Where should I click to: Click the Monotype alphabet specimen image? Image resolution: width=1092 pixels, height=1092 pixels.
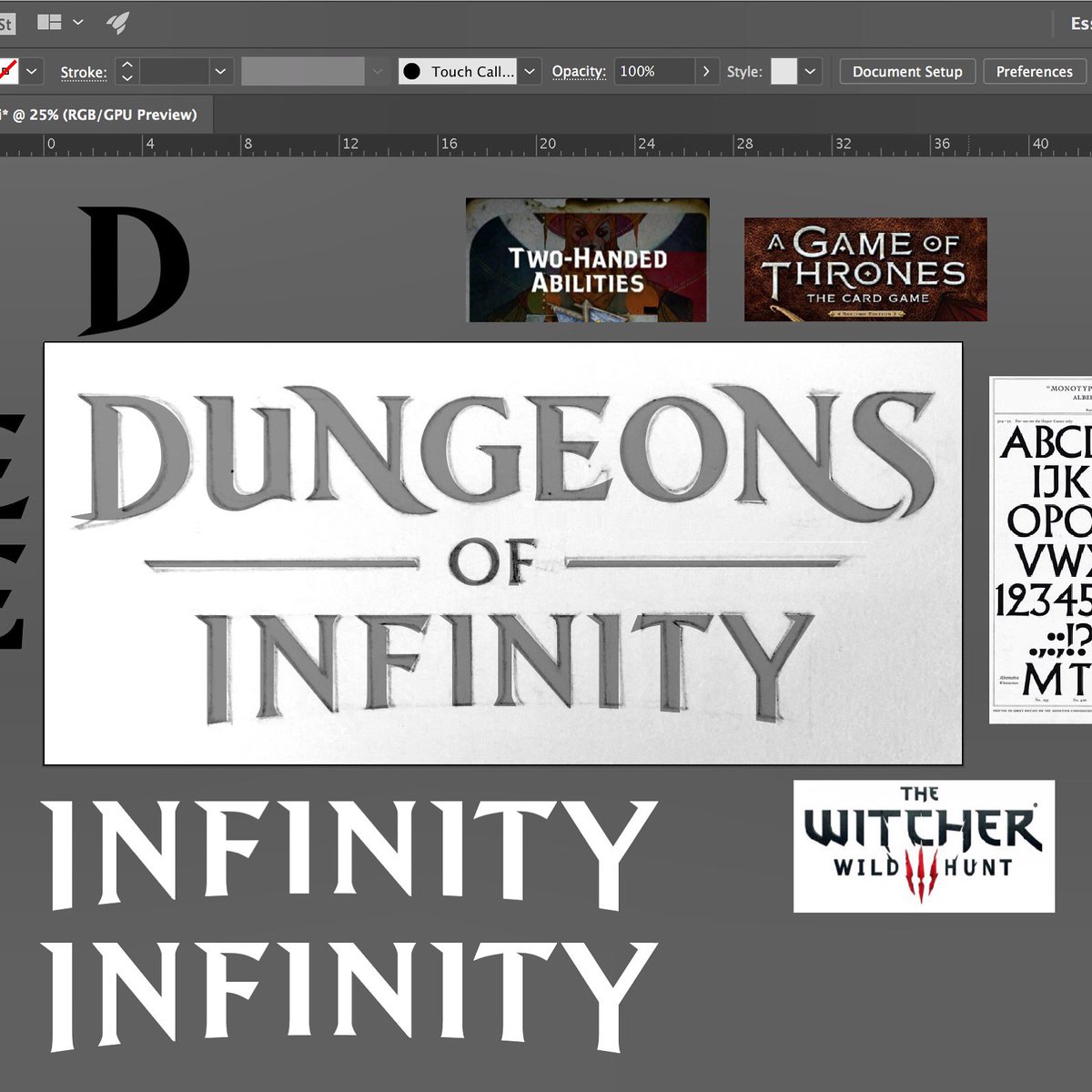[1040, 551]
